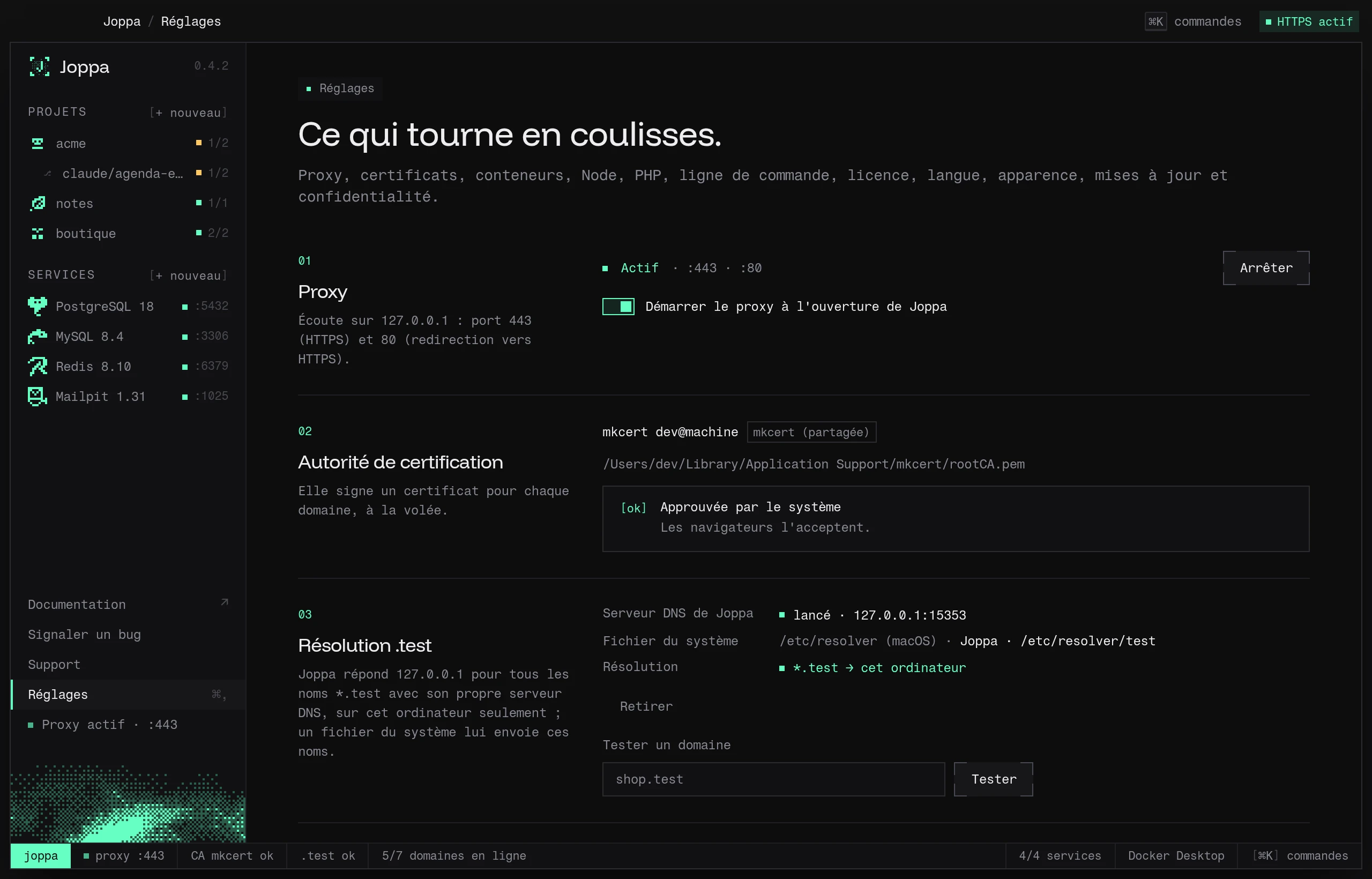Screen dimensions: 1372x879
Task: Click Réglages in the breadcrumb
Action: tap(191, 21)
